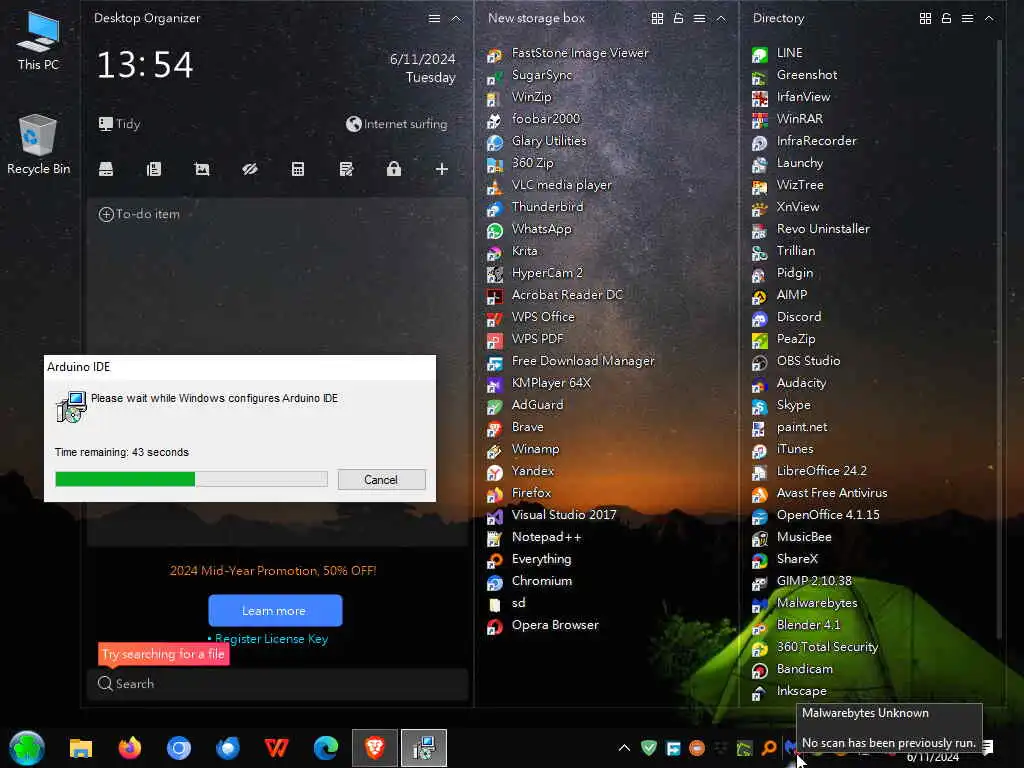Open Directory box hamburger menu
This screenshot has height=768, width=1024.
[x=968, y=19]
